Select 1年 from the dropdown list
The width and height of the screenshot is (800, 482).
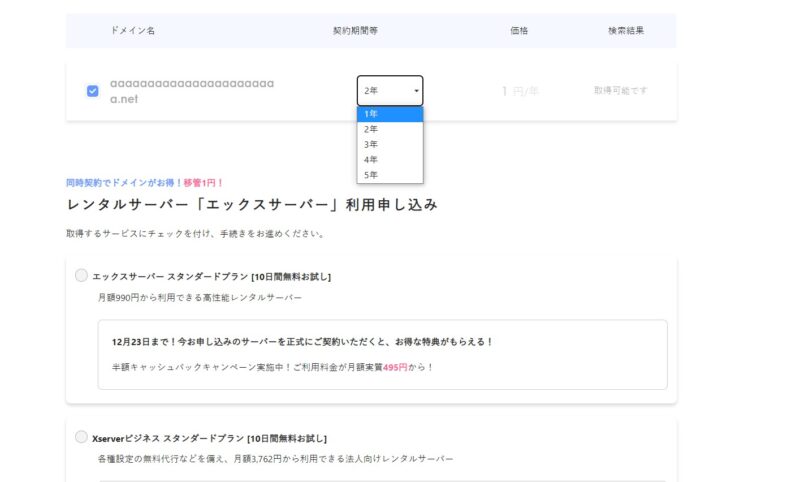tap(390, 114)
